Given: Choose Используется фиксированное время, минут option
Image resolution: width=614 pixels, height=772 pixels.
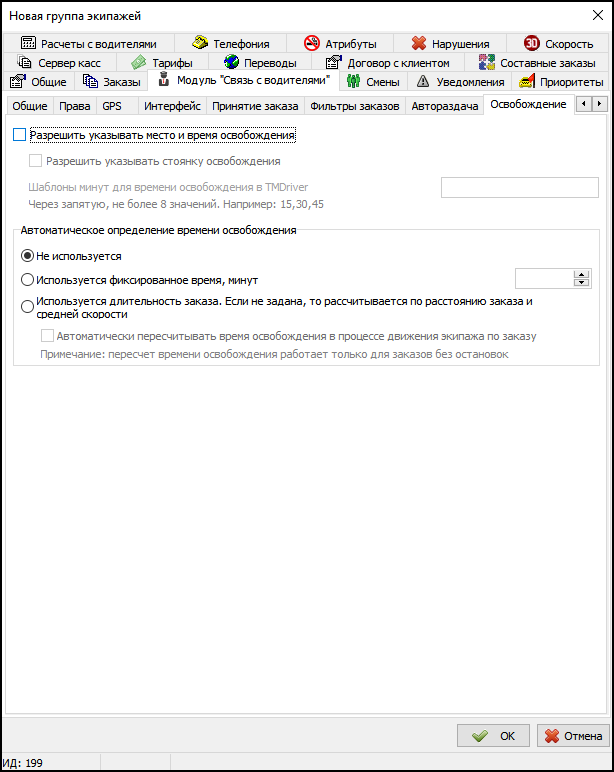Looking at the screenshot, I should pyautogui.click(x=28, y=280).
